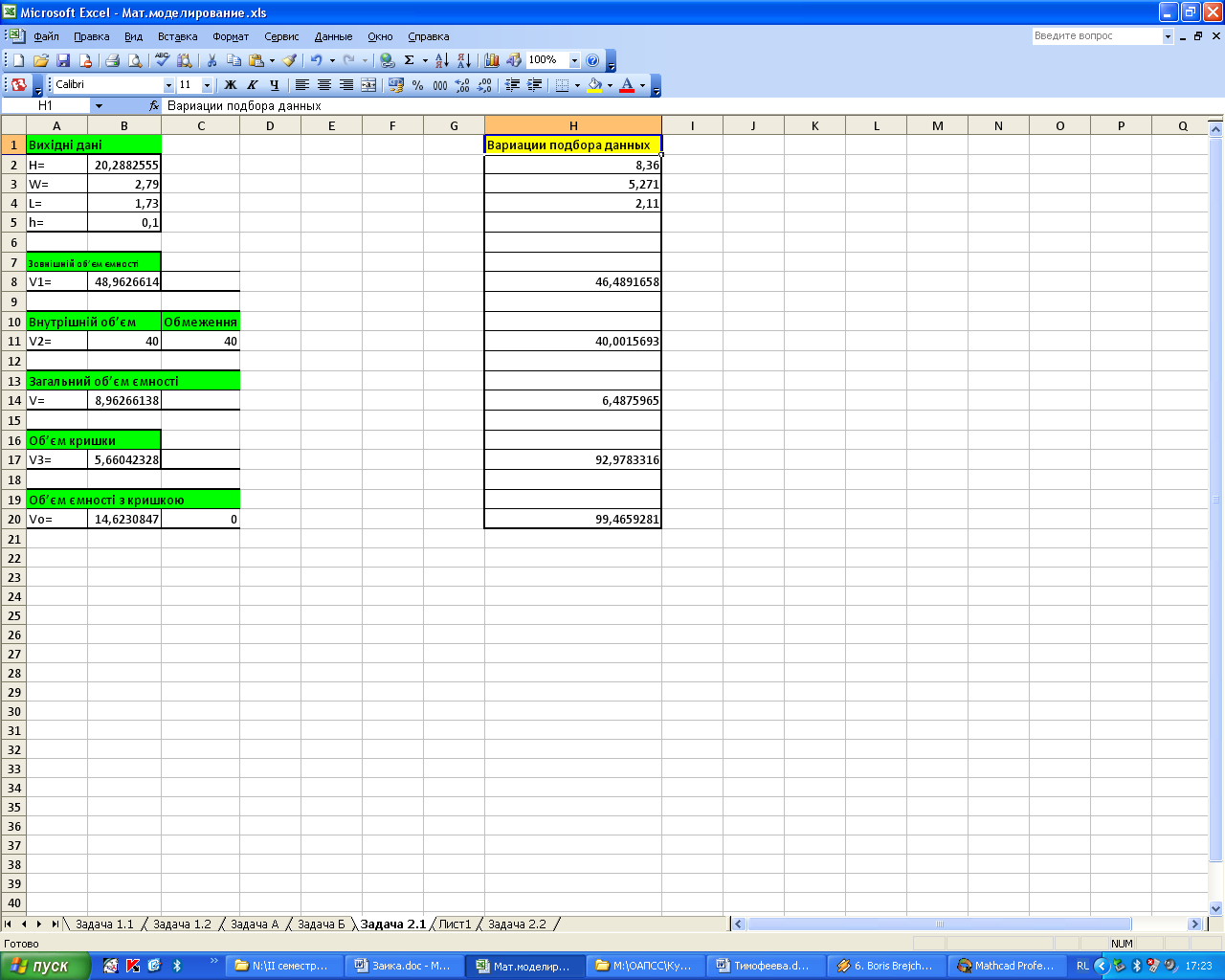Open the Файл menu
Viewport: 1225px width, 980px height.
tap(46, 36)
